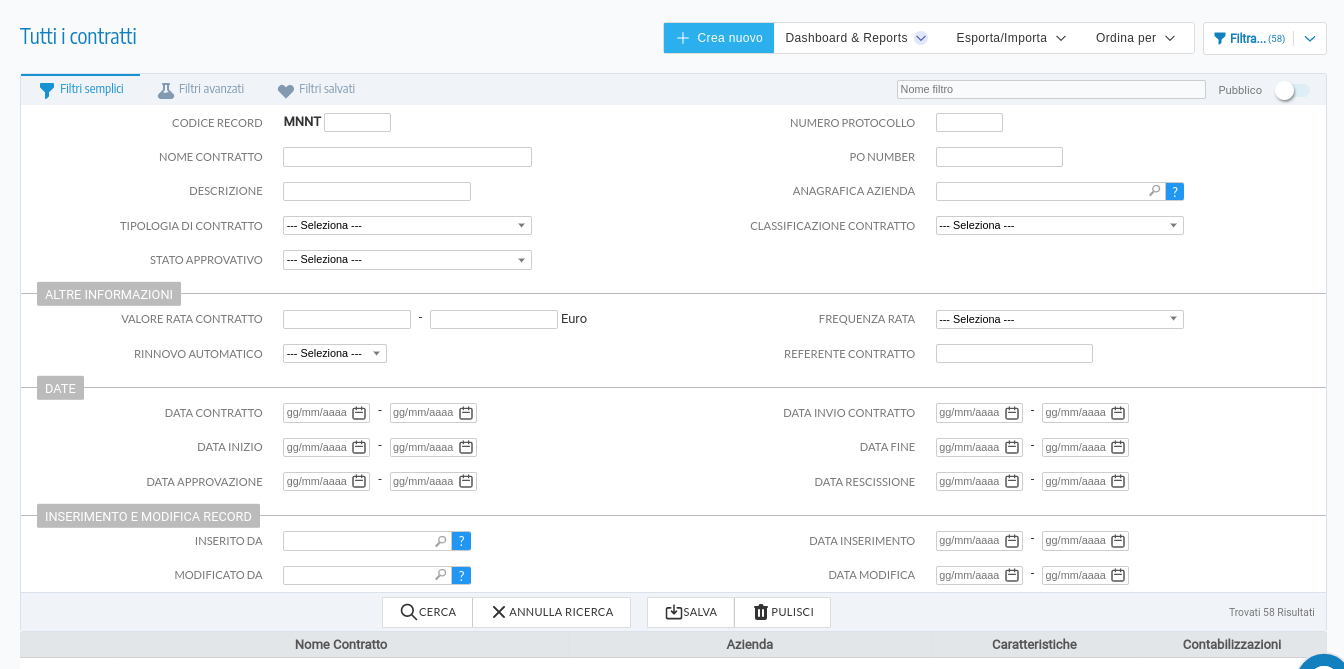
Task: Open the Frequenza Rata selection list
Action: pos(1173,318)
